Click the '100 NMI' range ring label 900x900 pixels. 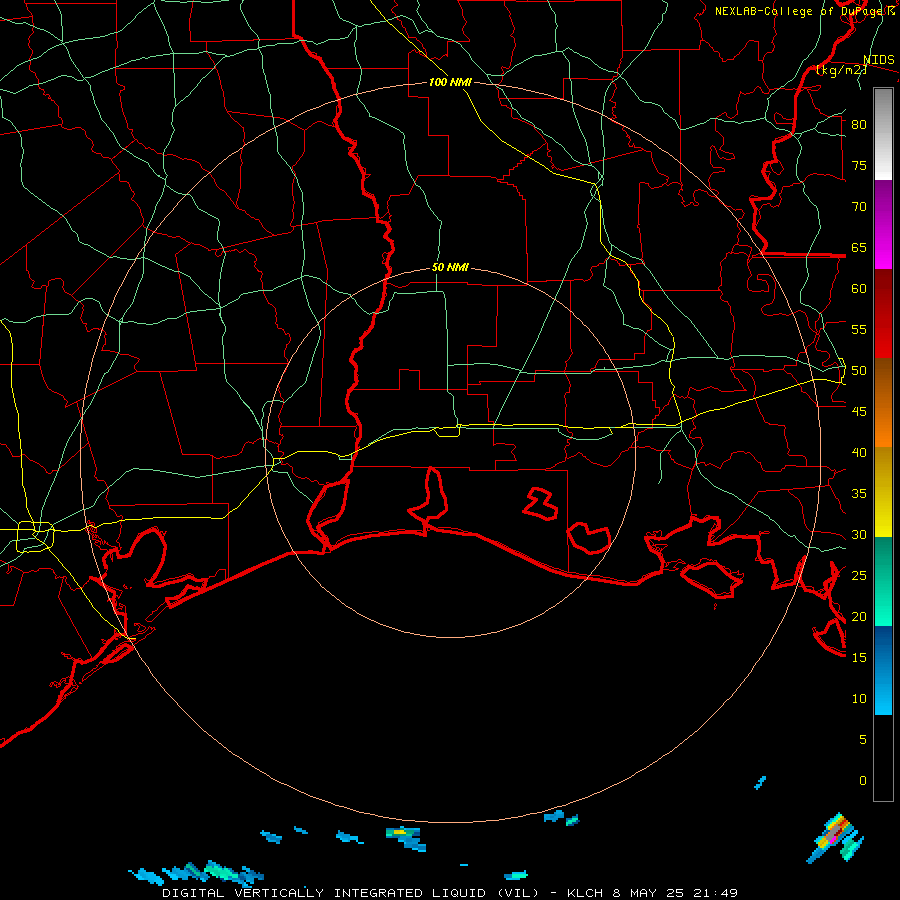450,82
